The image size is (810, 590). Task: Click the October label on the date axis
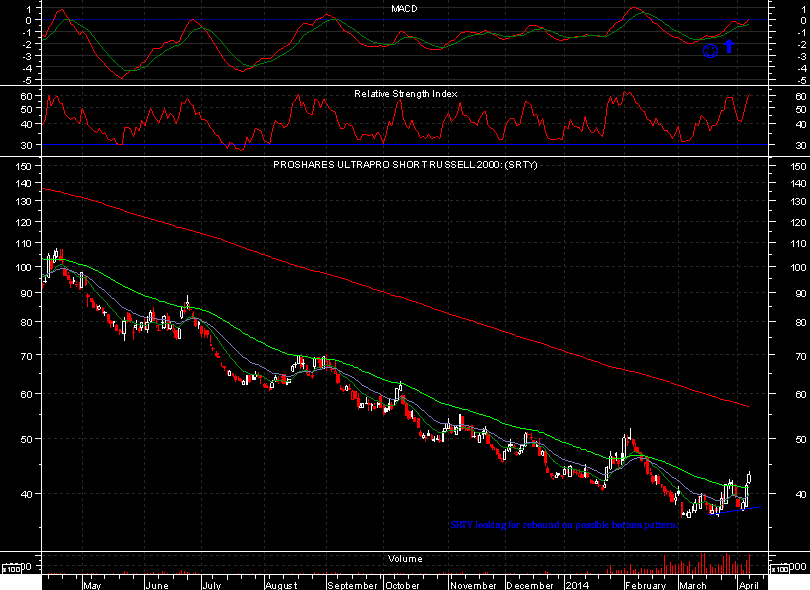[402, 585]
